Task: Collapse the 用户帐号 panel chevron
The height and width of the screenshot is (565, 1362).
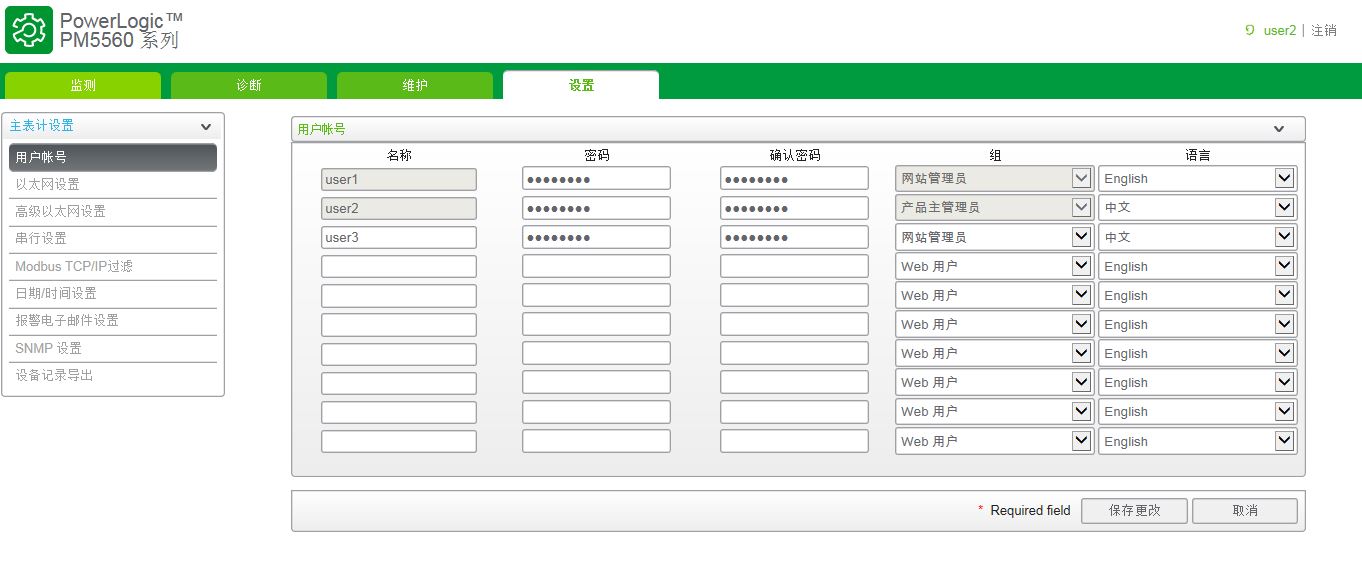Action: click(x=1278, y=129)
